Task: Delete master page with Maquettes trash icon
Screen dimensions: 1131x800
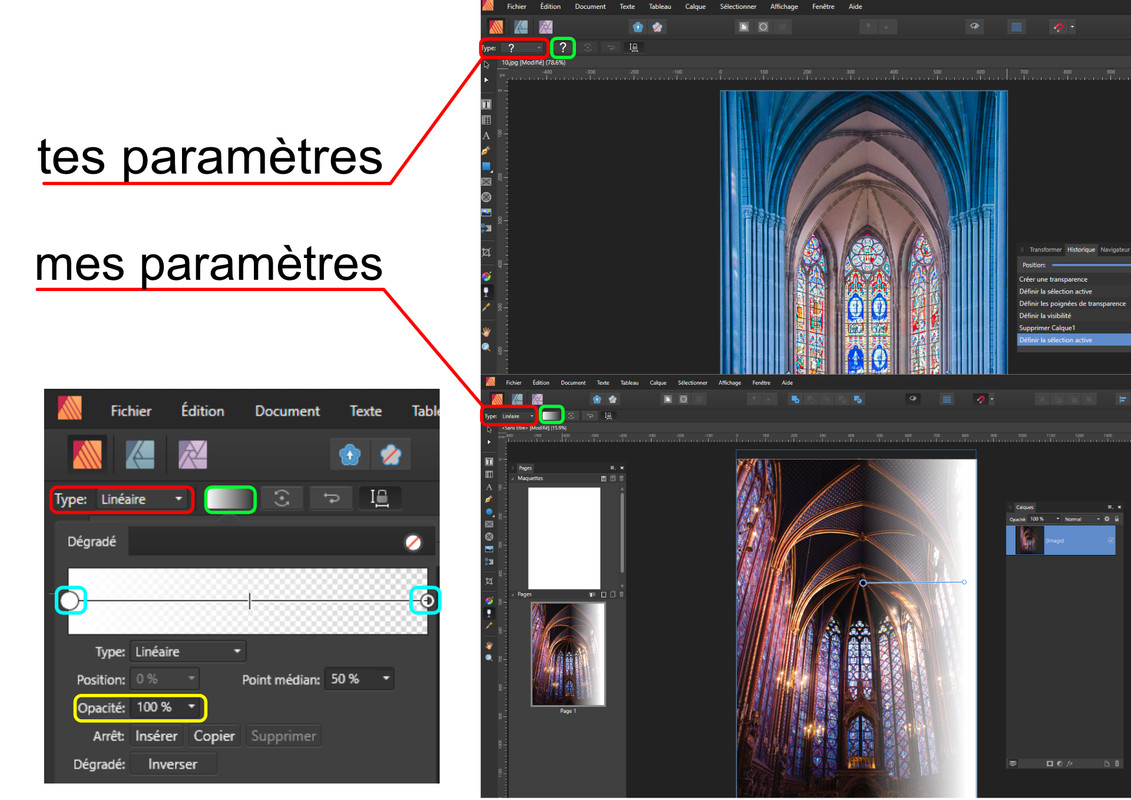Action: pos(621,478)
